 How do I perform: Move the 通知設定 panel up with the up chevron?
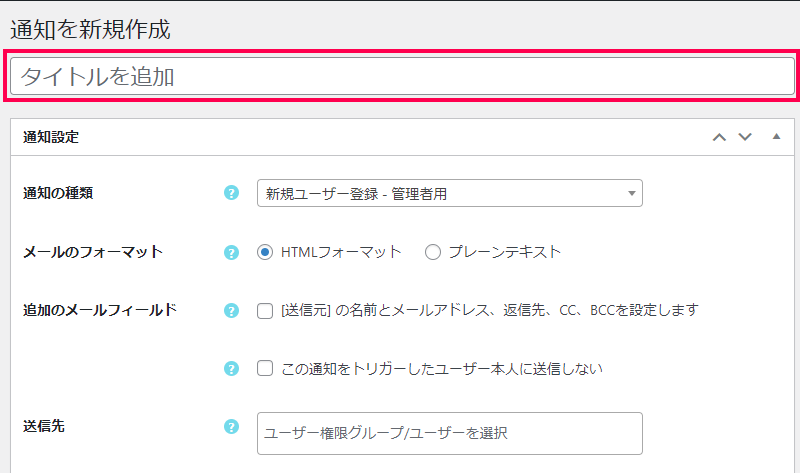click(719, 137)
